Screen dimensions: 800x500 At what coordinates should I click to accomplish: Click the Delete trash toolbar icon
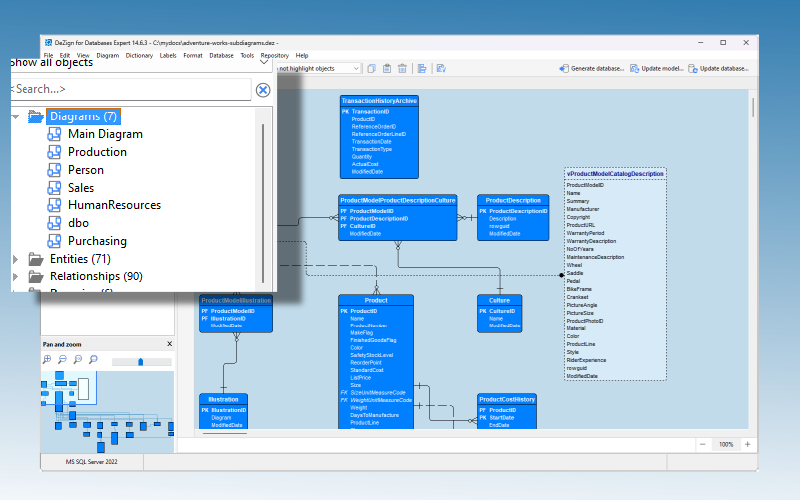pos(403,68)
